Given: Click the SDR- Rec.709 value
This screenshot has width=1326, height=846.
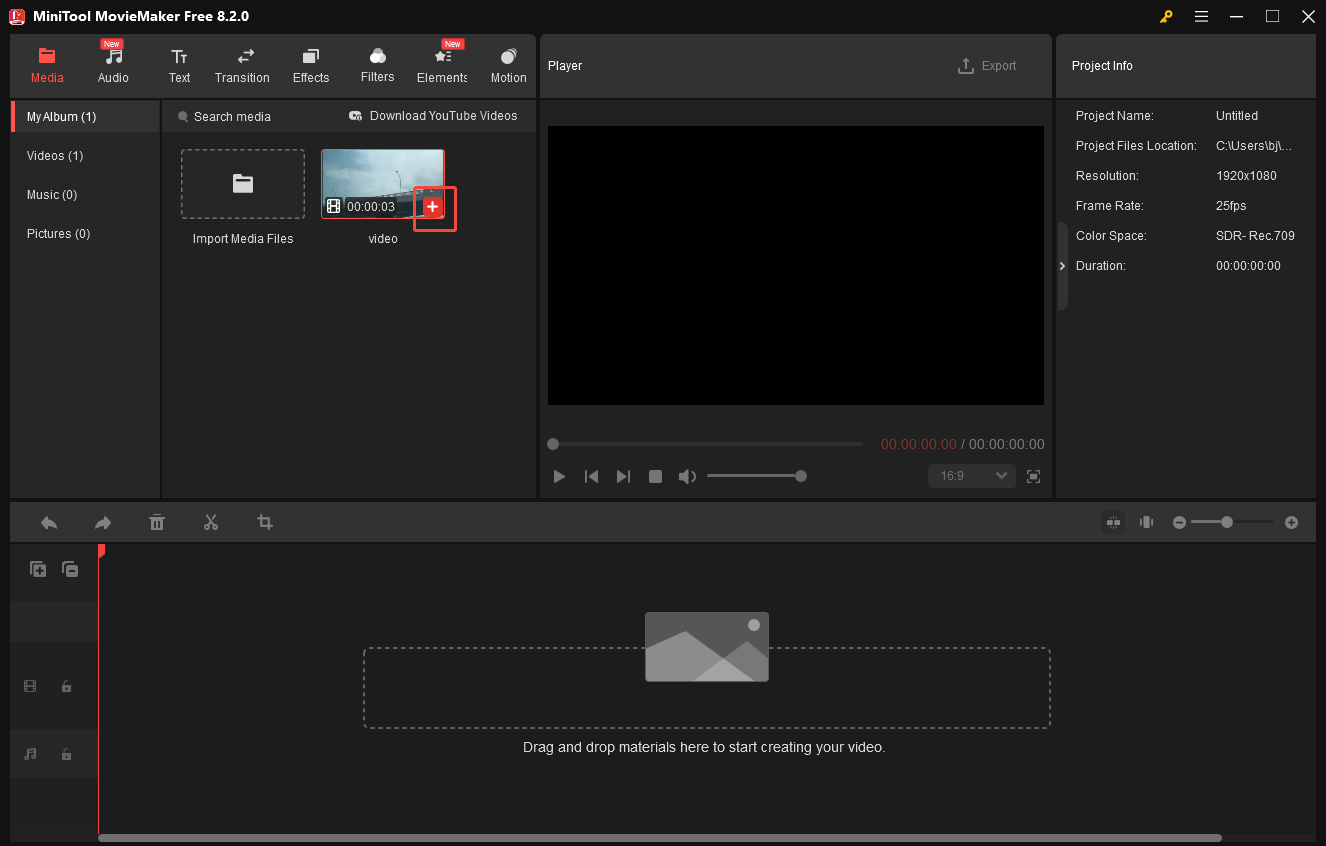Looking at the screenshot, I should click(1255, 236).
